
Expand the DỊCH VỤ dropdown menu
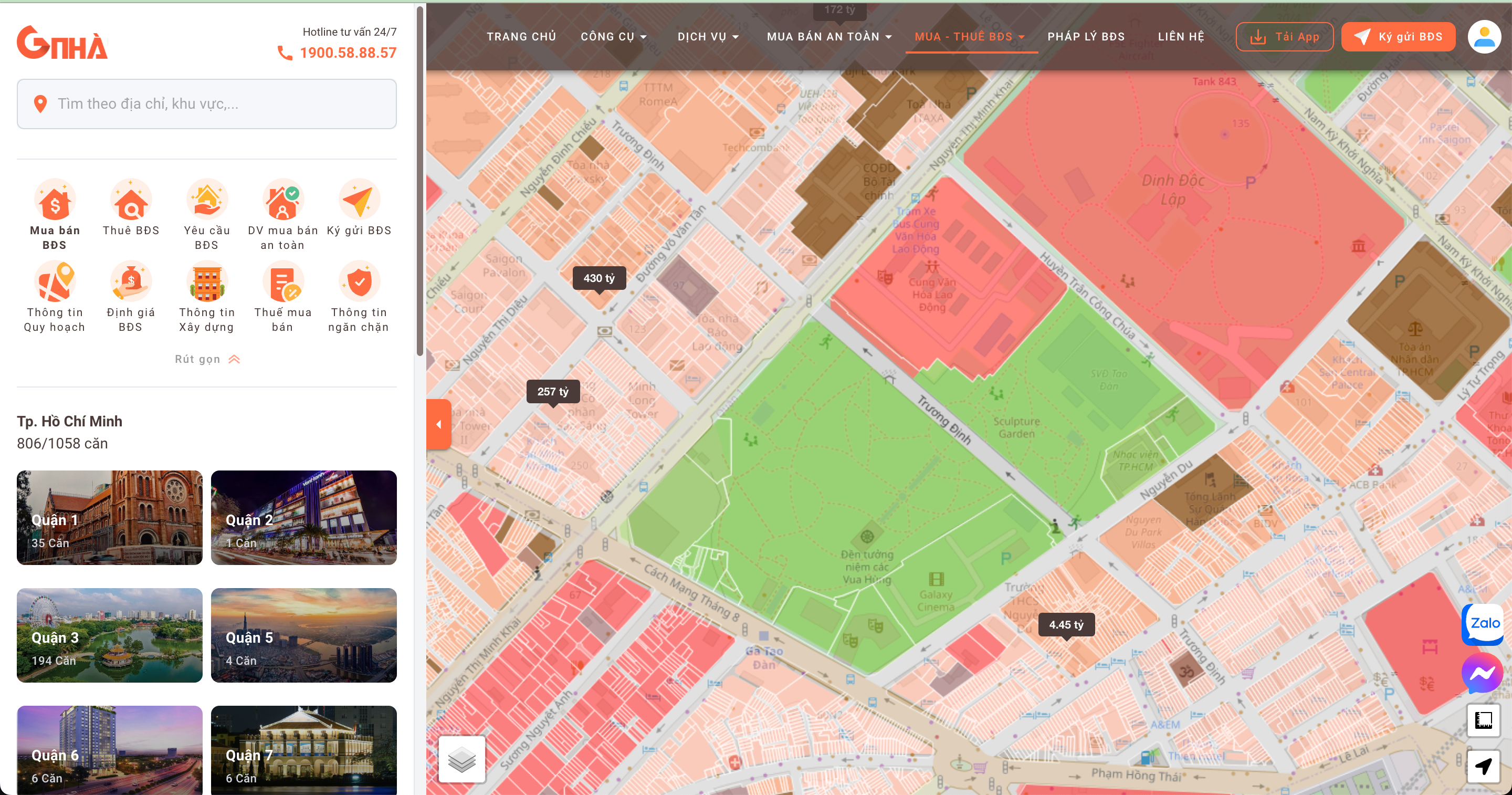[x=708, y=36]
